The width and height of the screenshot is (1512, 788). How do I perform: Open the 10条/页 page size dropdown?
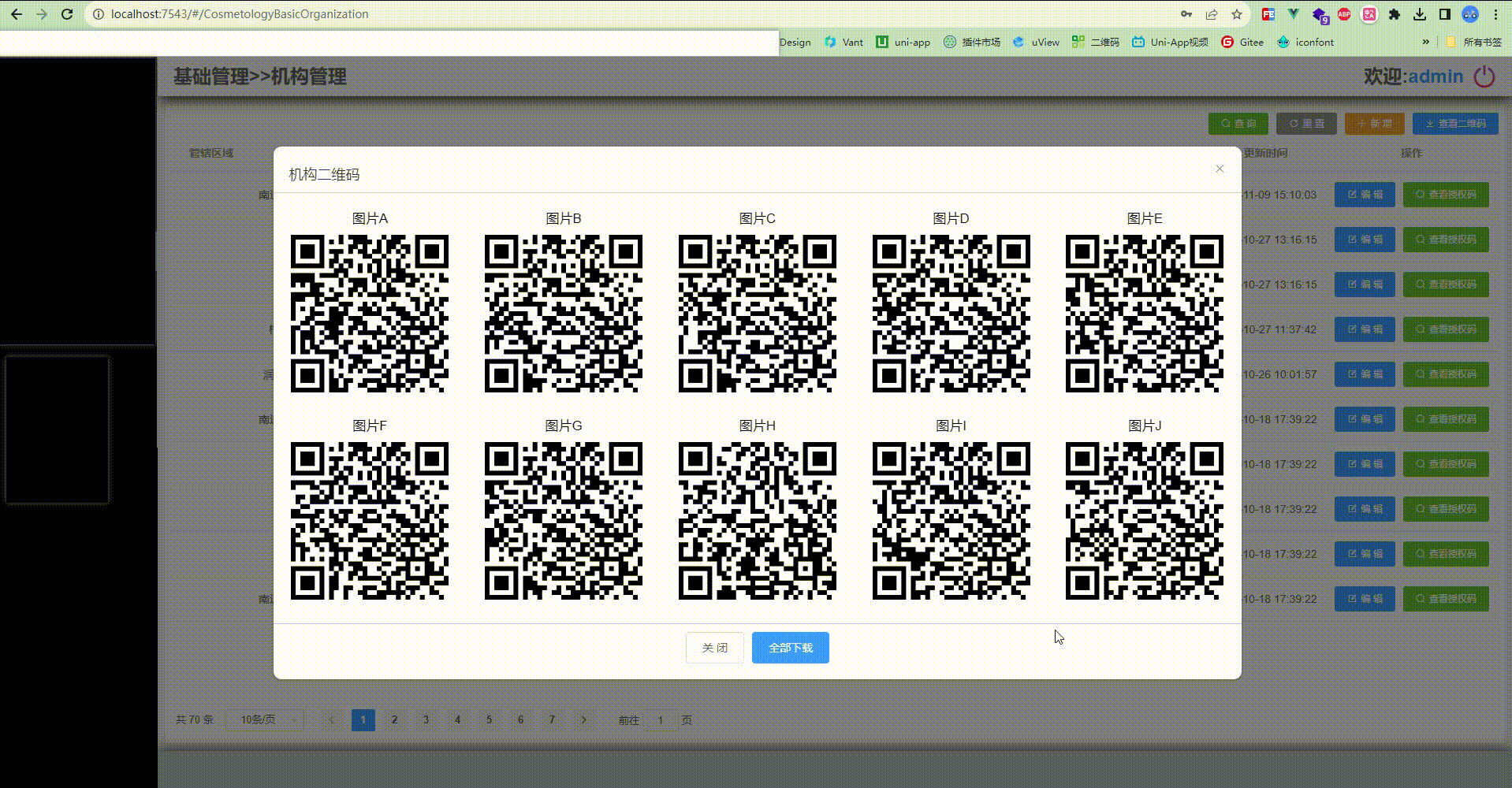coord(265,719)
